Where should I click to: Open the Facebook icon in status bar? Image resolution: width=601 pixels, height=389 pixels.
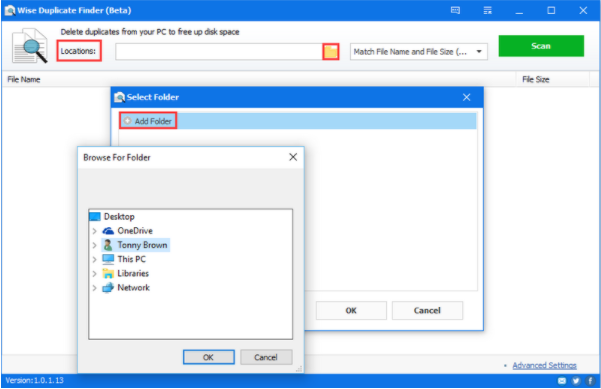[x=590, y=381]
